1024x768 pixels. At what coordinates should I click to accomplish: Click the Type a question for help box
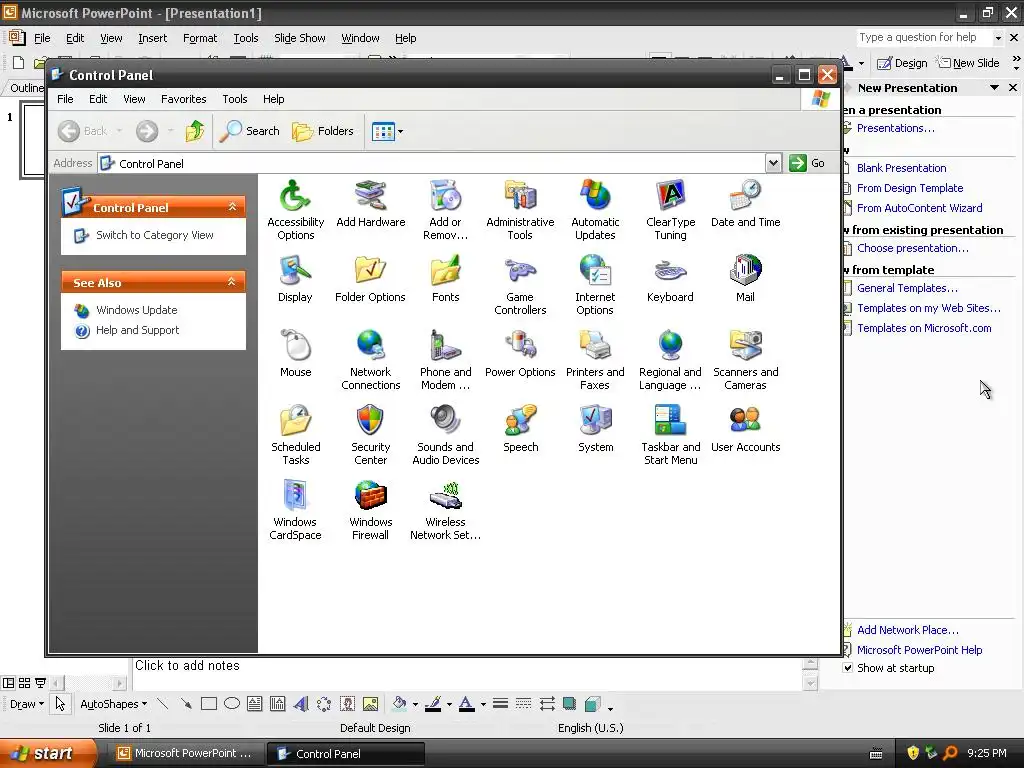[x=925, y=38]
